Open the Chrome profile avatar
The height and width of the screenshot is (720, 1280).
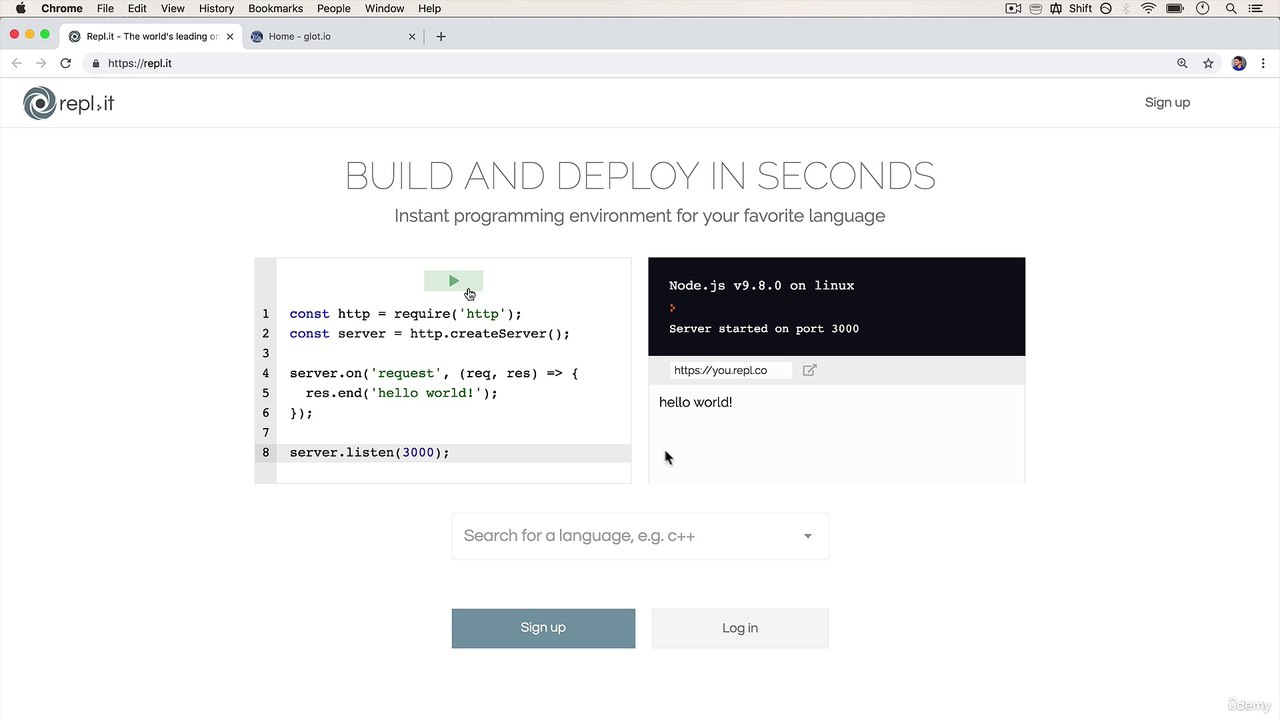click(1239, 63)
